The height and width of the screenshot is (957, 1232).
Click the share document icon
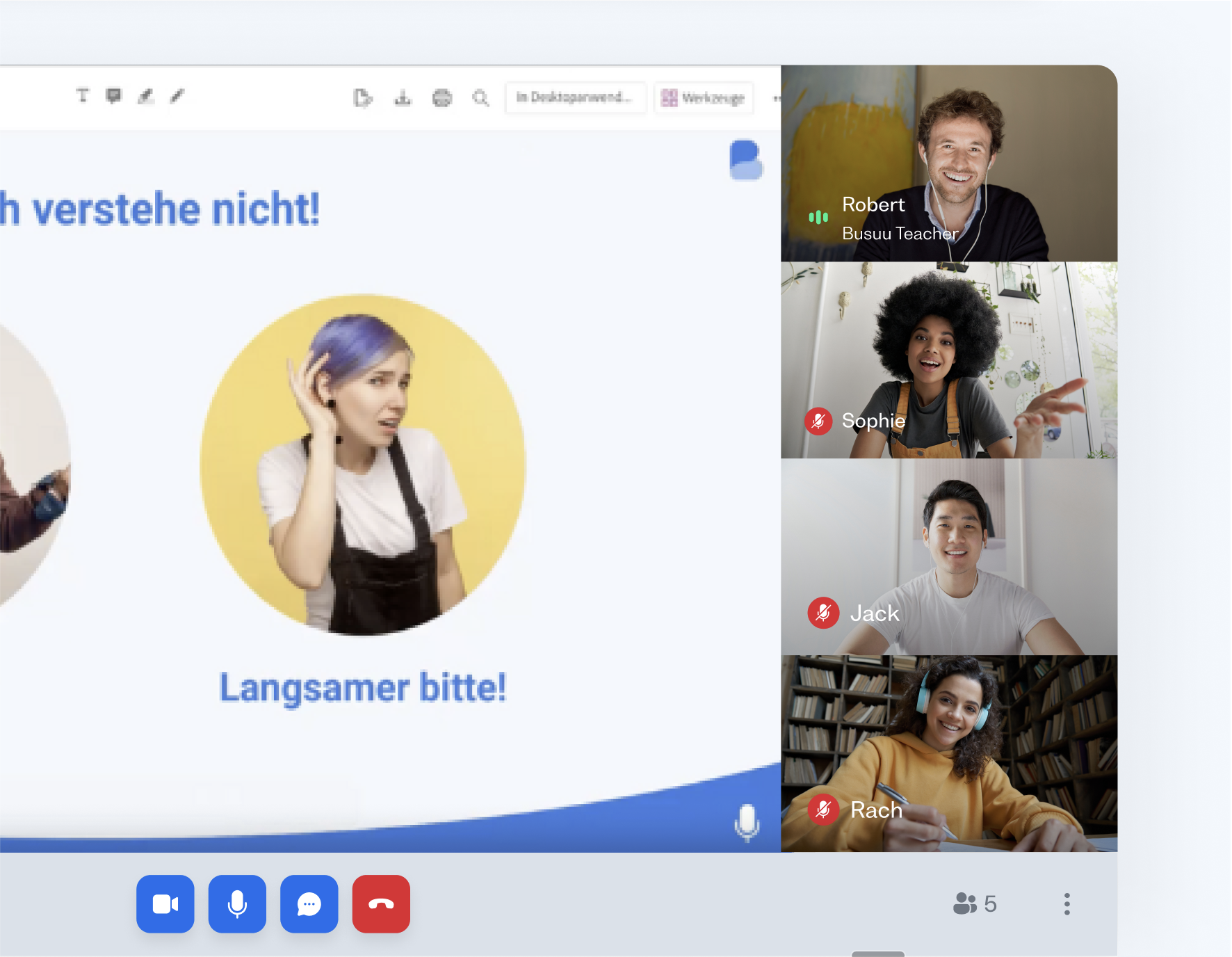point(363,98)
